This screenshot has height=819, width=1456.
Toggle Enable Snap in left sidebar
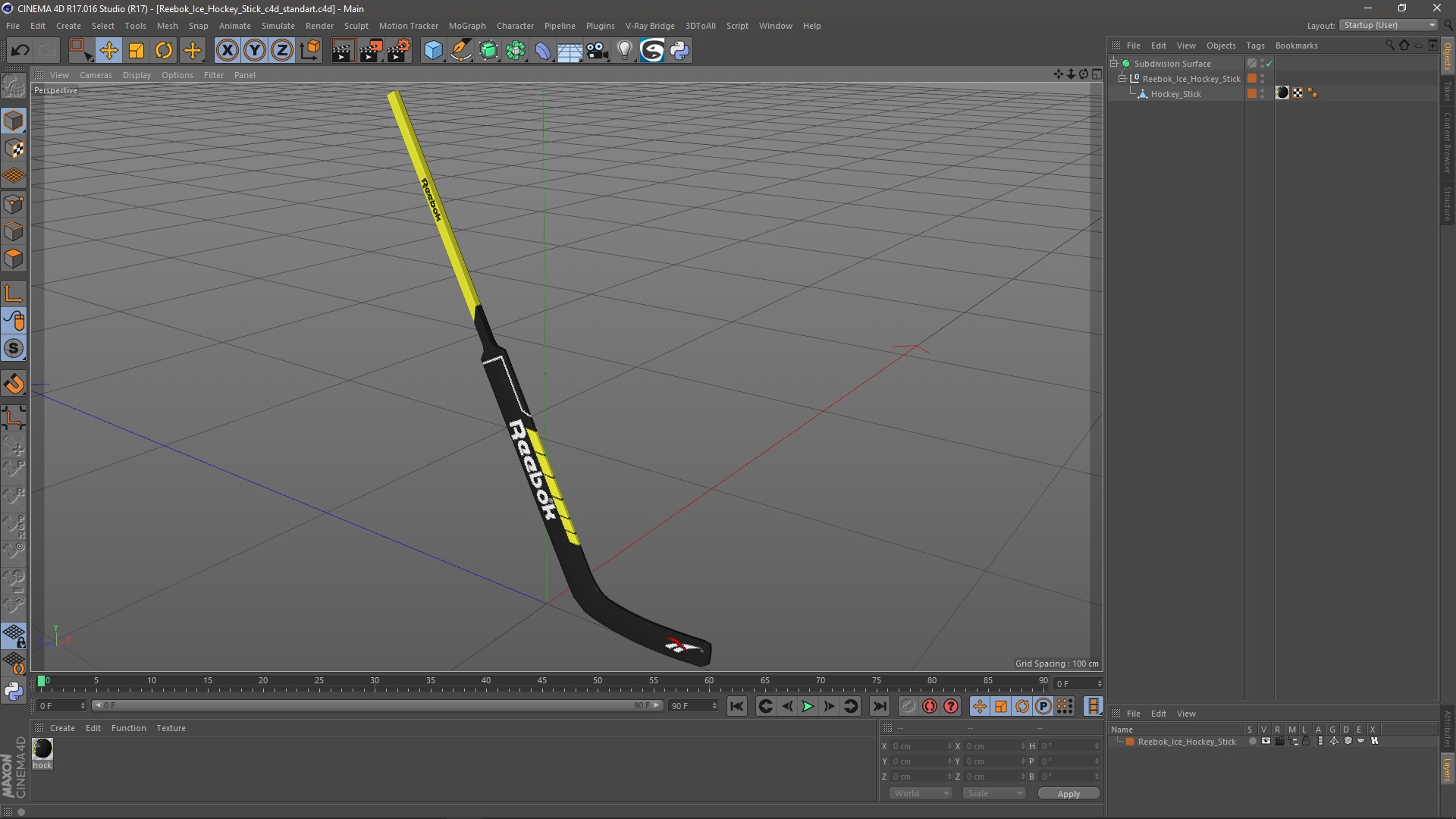click(14, 384)
